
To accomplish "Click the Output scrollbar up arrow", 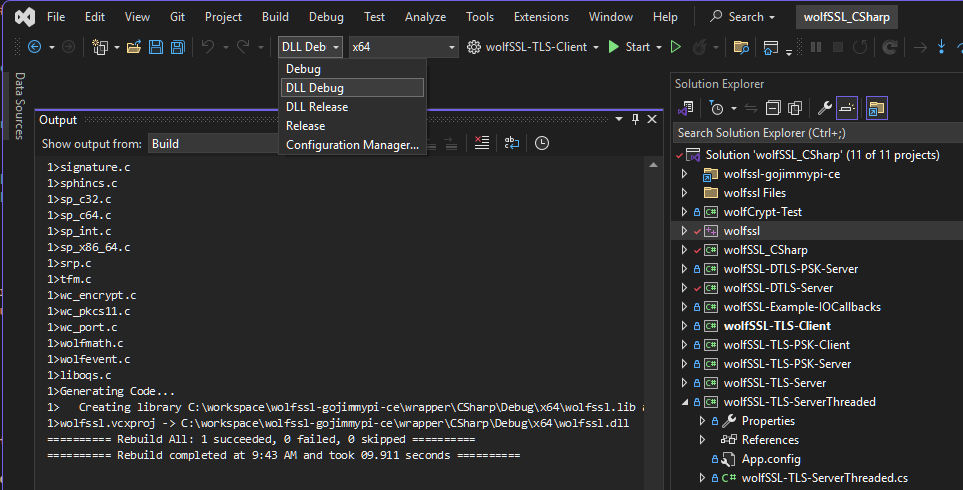I will (653, 165).
